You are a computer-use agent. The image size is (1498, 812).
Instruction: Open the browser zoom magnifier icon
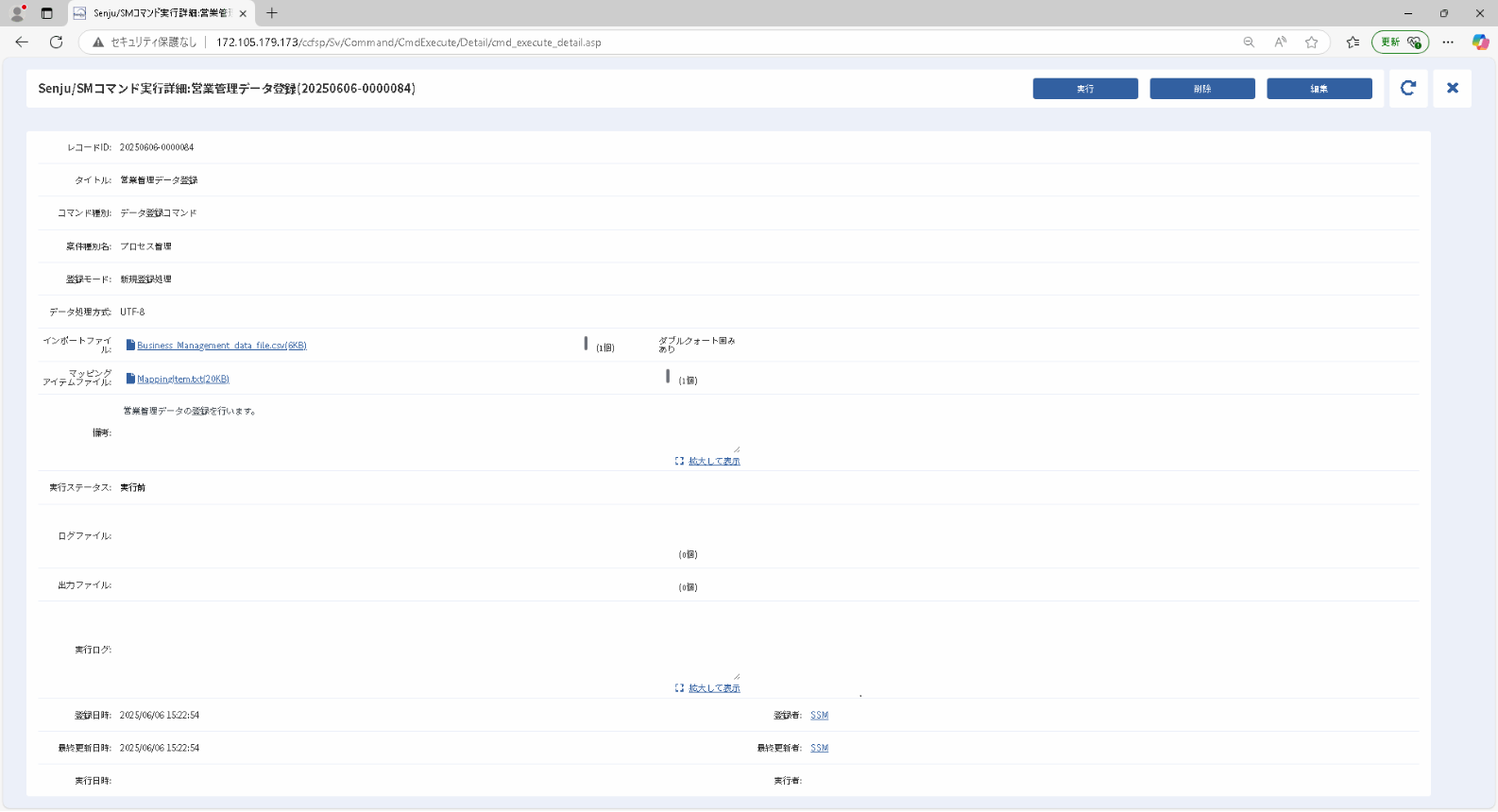pos(1249,42)
